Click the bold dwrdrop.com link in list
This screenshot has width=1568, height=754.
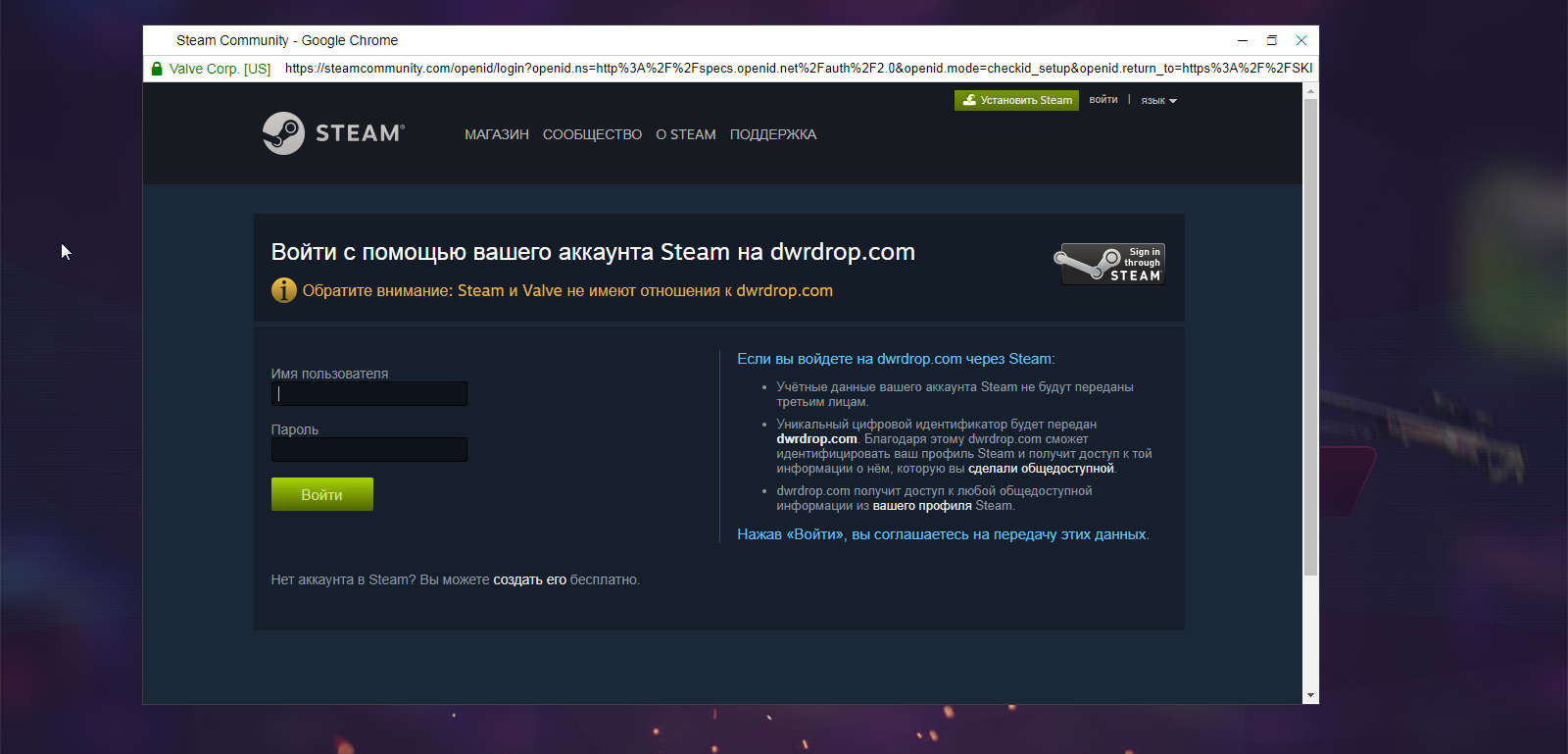click(816, 439)
